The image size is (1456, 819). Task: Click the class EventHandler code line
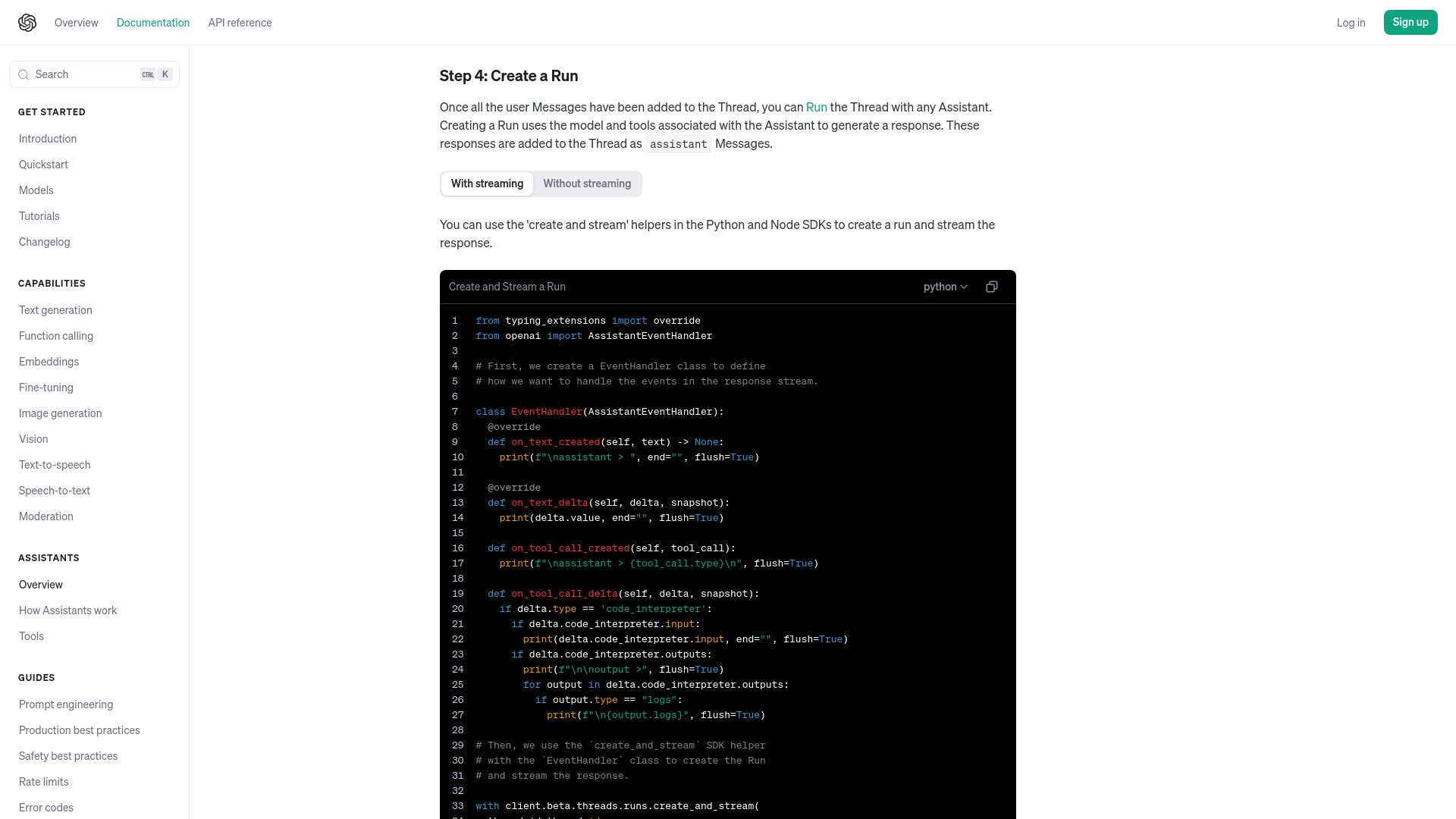[x=600, y=412]
